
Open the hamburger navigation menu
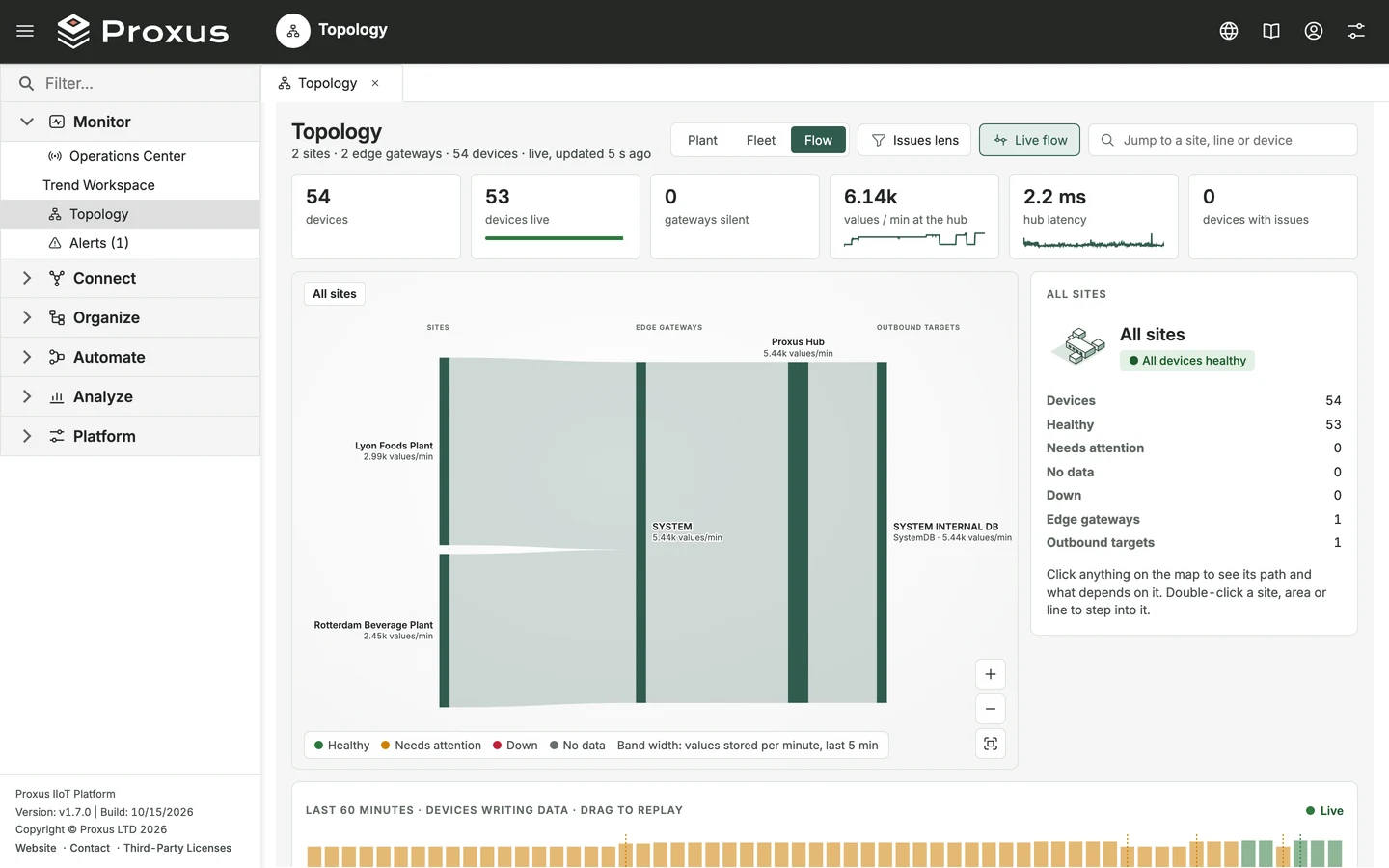pyautogui.click(x=25, y=31)
